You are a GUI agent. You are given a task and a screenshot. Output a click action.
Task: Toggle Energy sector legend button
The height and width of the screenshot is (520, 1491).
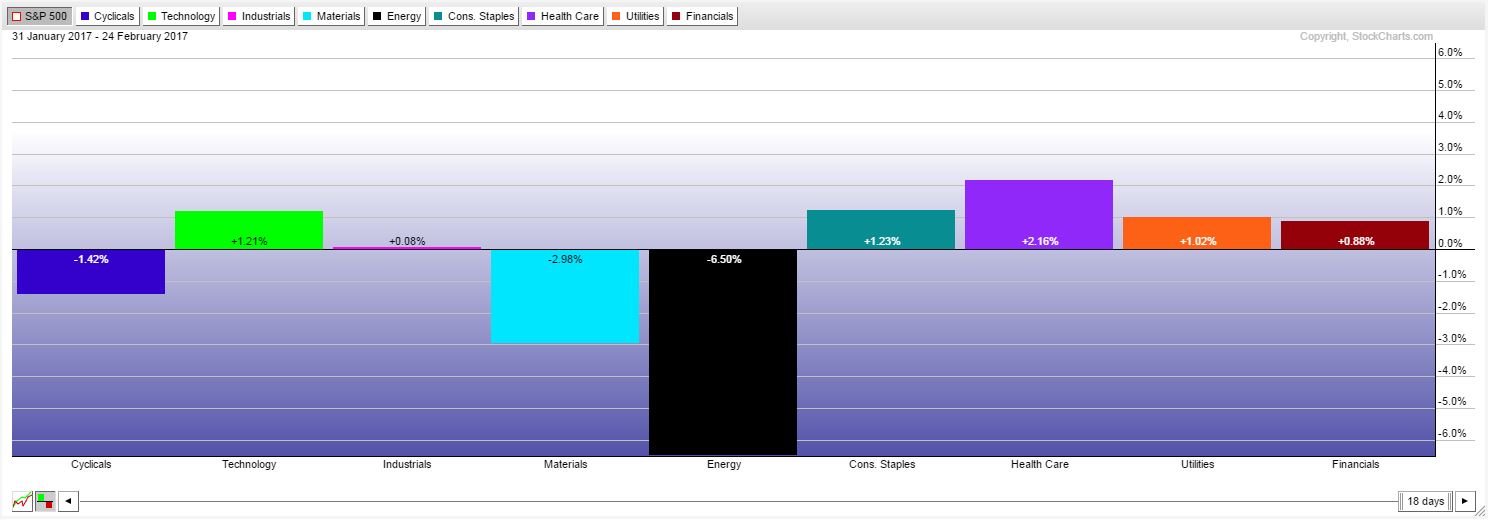(397, 16)
